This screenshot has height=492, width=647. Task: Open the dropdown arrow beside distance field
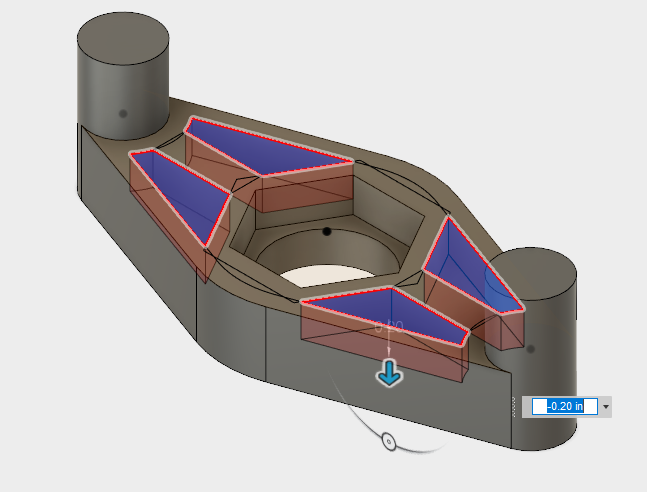click(x=606, y=407)
